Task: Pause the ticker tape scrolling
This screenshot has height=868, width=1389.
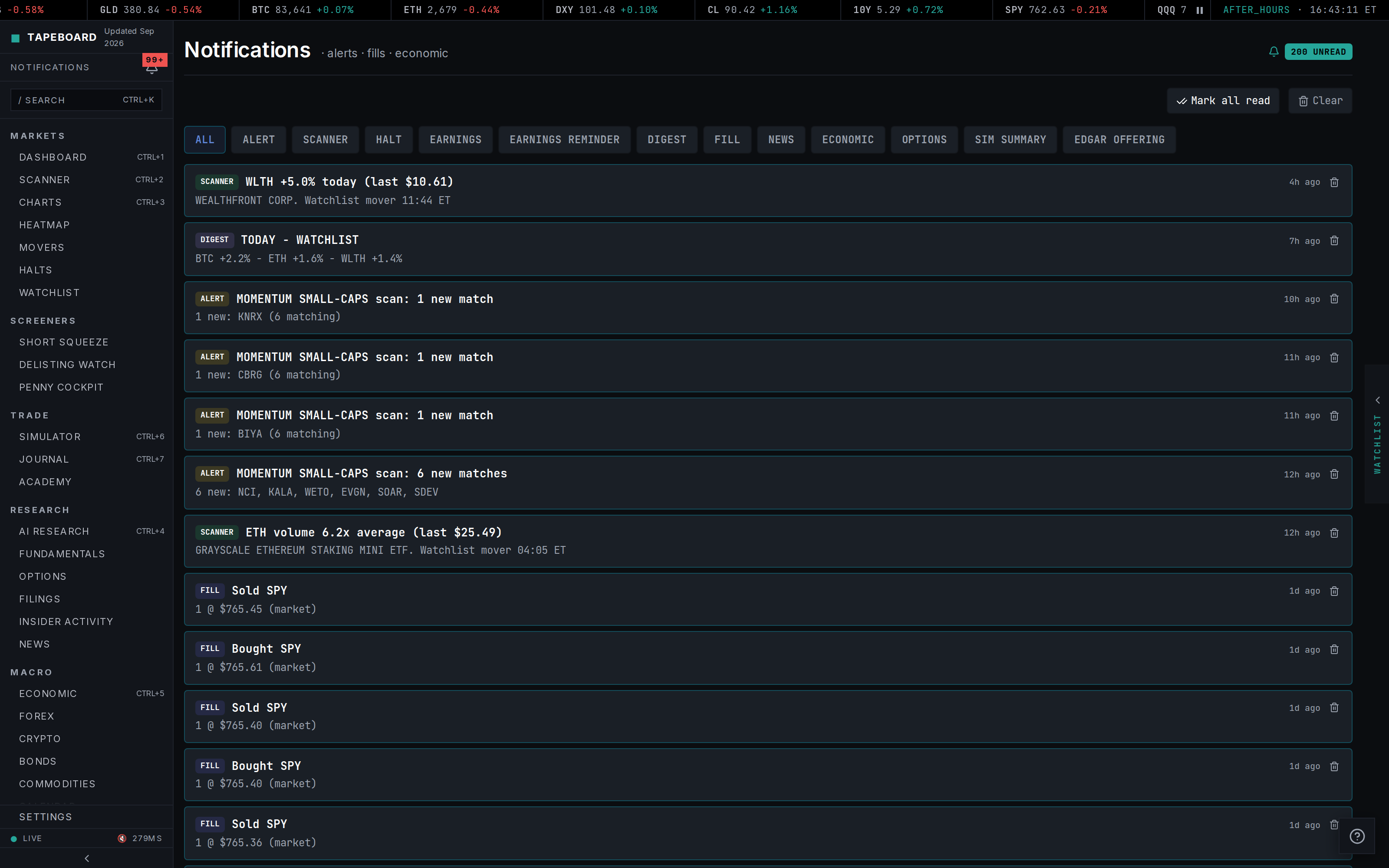Action: [1200, 10]
